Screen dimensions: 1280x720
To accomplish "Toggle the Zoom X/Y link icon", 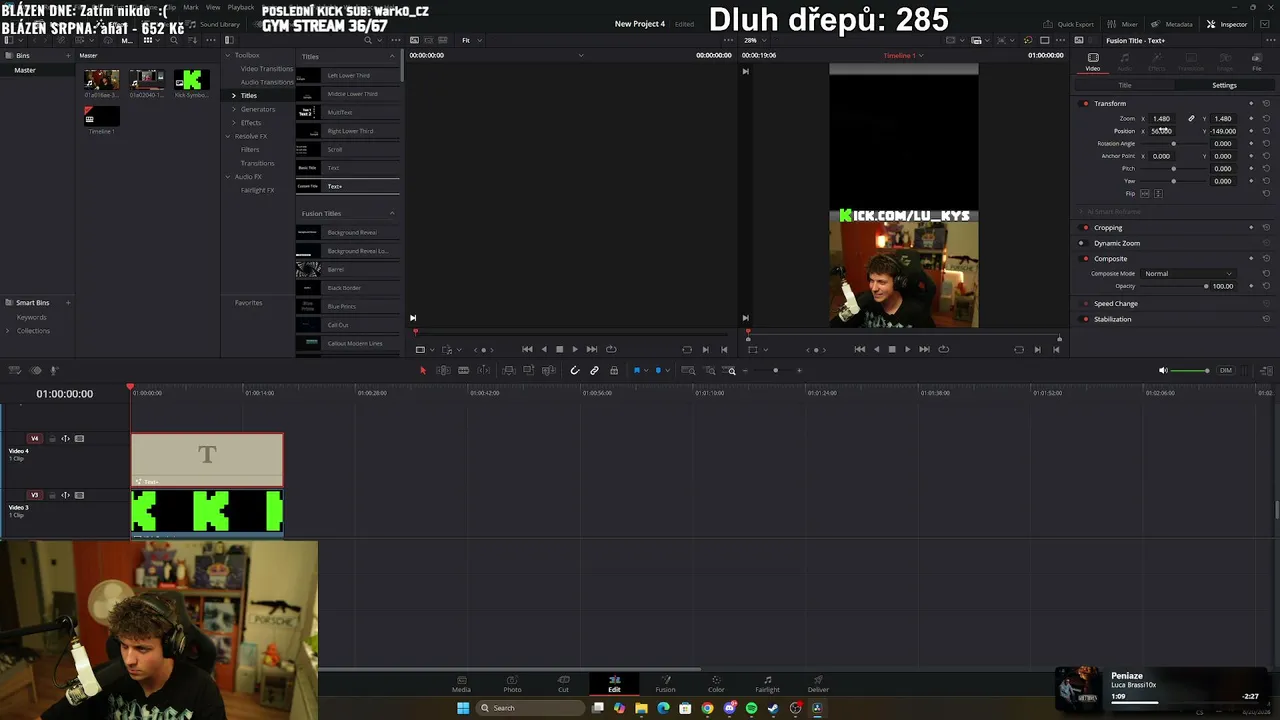I will 1191,118.
